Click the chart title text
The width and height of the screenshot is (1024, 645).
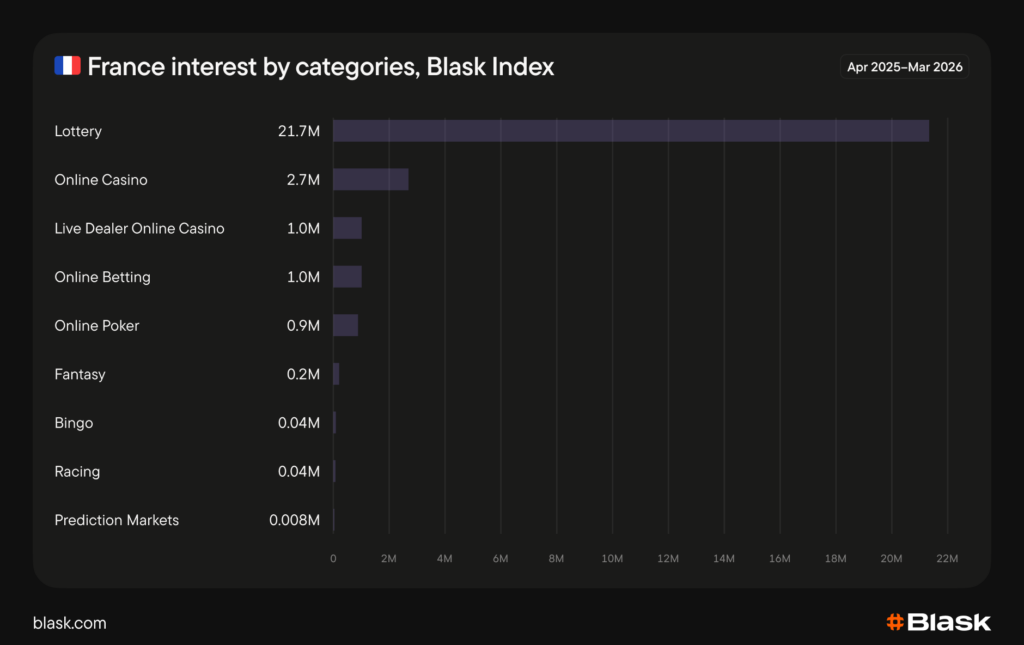320,67
